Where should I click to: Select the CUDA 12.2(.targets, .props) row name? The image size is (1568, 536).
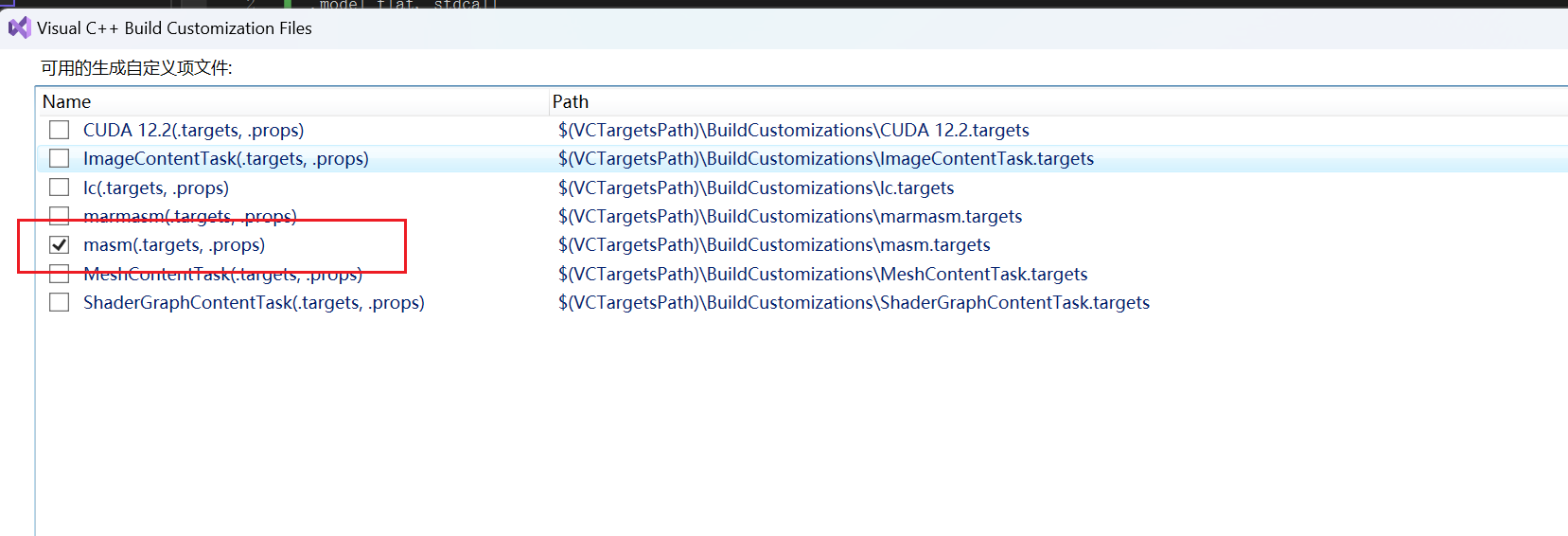click(x=193, y=130)
